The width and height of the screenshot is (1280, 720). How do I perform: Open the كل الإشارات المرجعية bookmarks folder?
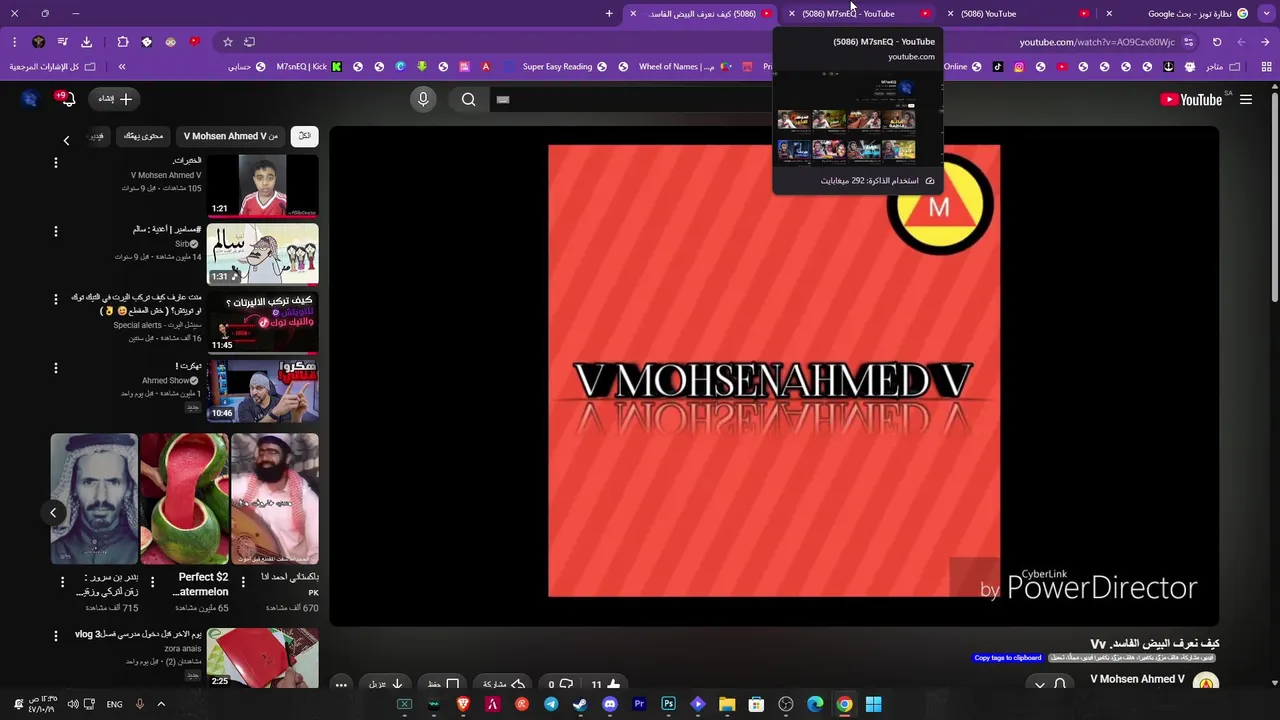[52, 67]
